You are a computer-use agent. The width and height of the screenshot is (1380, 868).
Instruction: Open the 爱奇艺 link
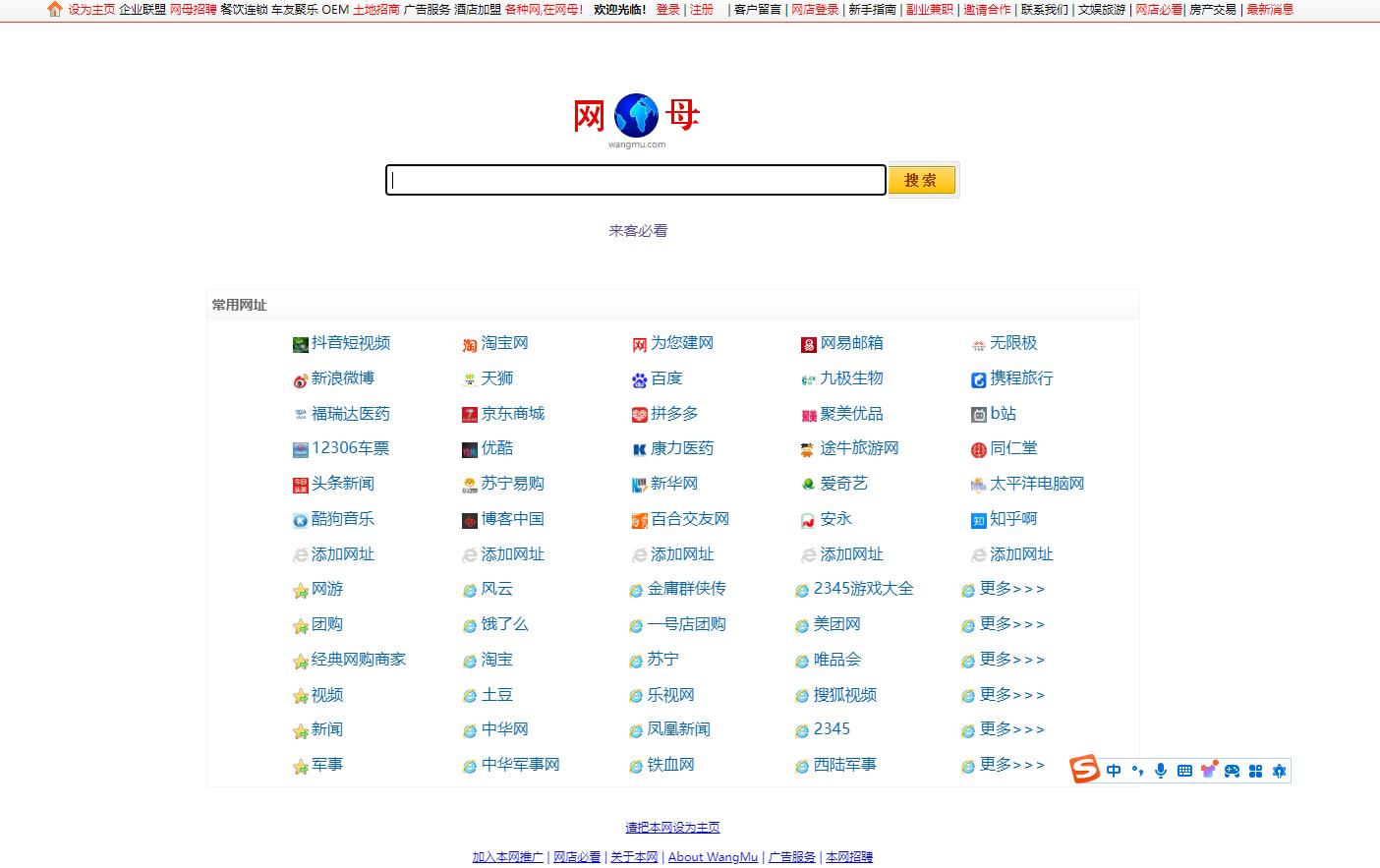pyautogui.click(x=844, y=484)
